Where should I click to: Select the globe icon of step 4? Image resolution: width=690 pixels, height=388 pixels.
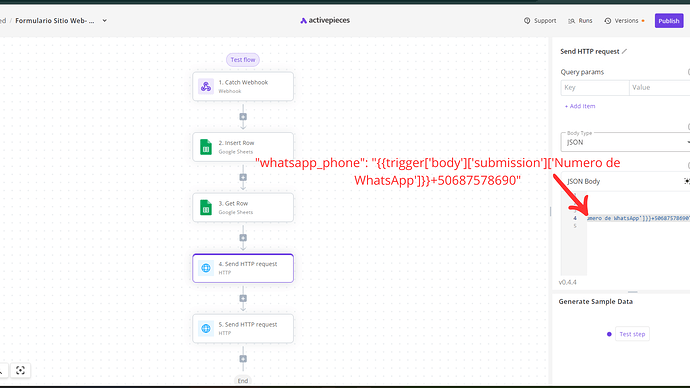pos(206,268)
